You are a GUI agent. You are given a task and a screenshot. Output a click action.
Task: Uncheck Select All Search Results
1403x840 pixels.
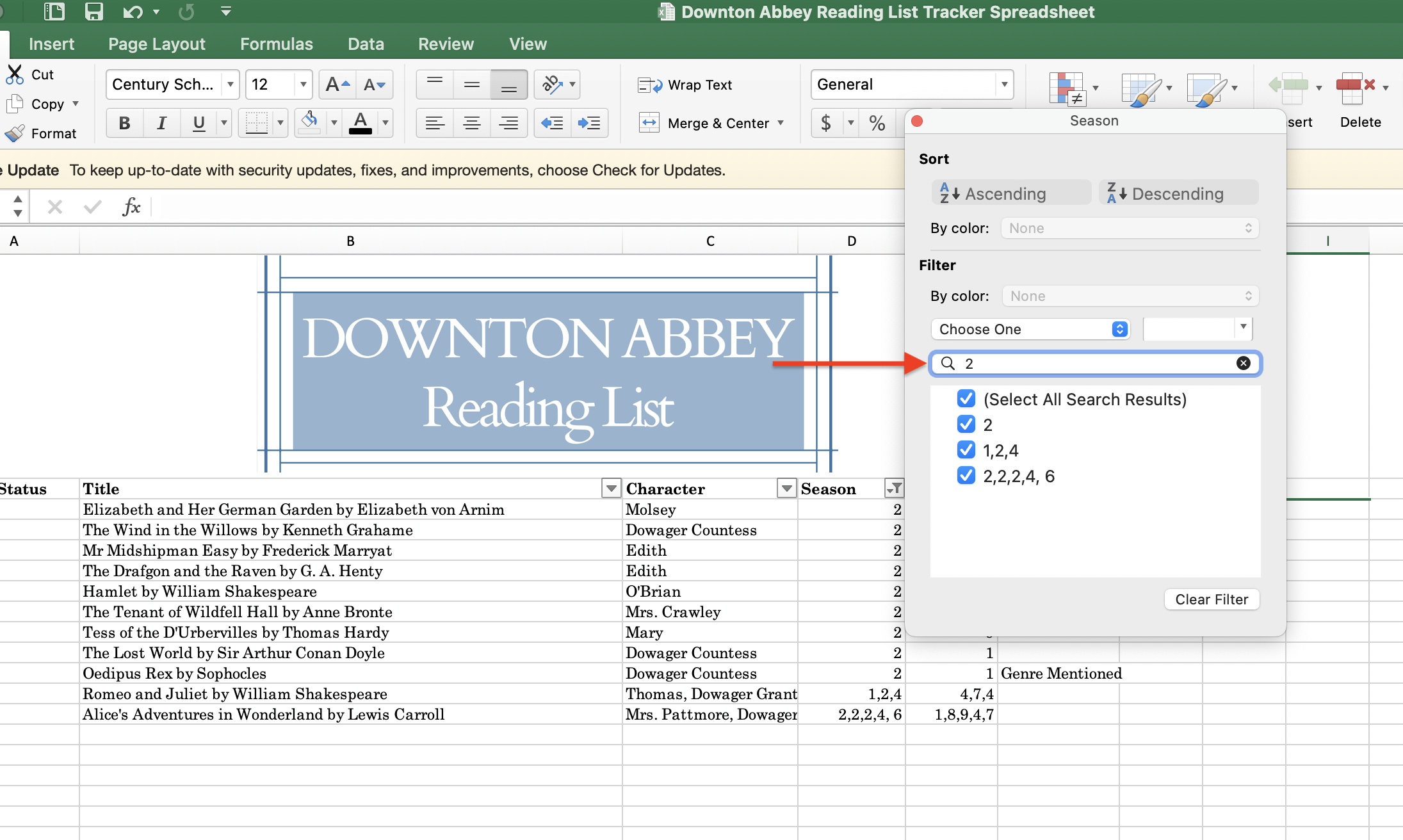point(966,399)
